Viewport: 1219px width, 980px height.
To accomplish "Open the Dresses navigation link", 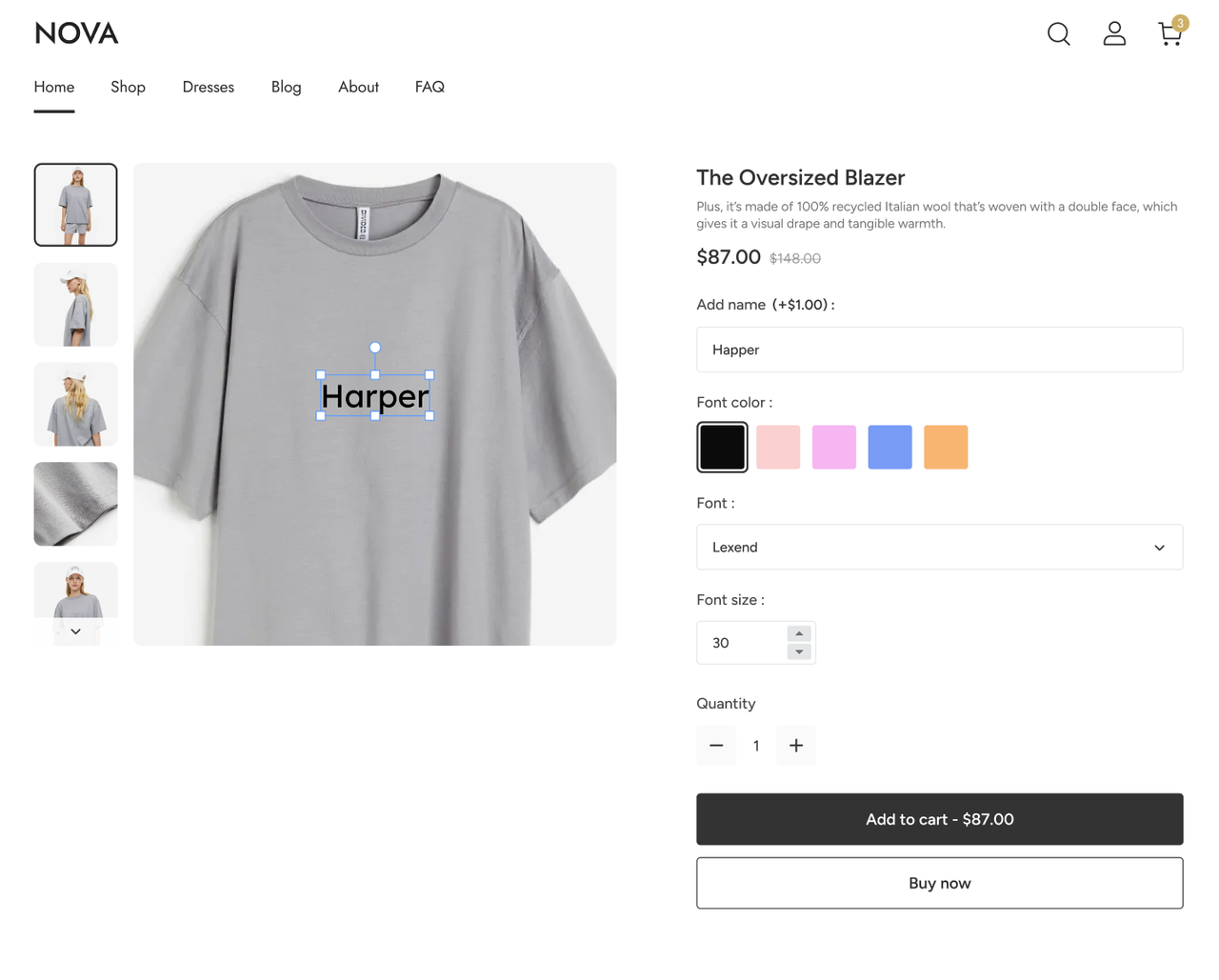I will (209, 87).
